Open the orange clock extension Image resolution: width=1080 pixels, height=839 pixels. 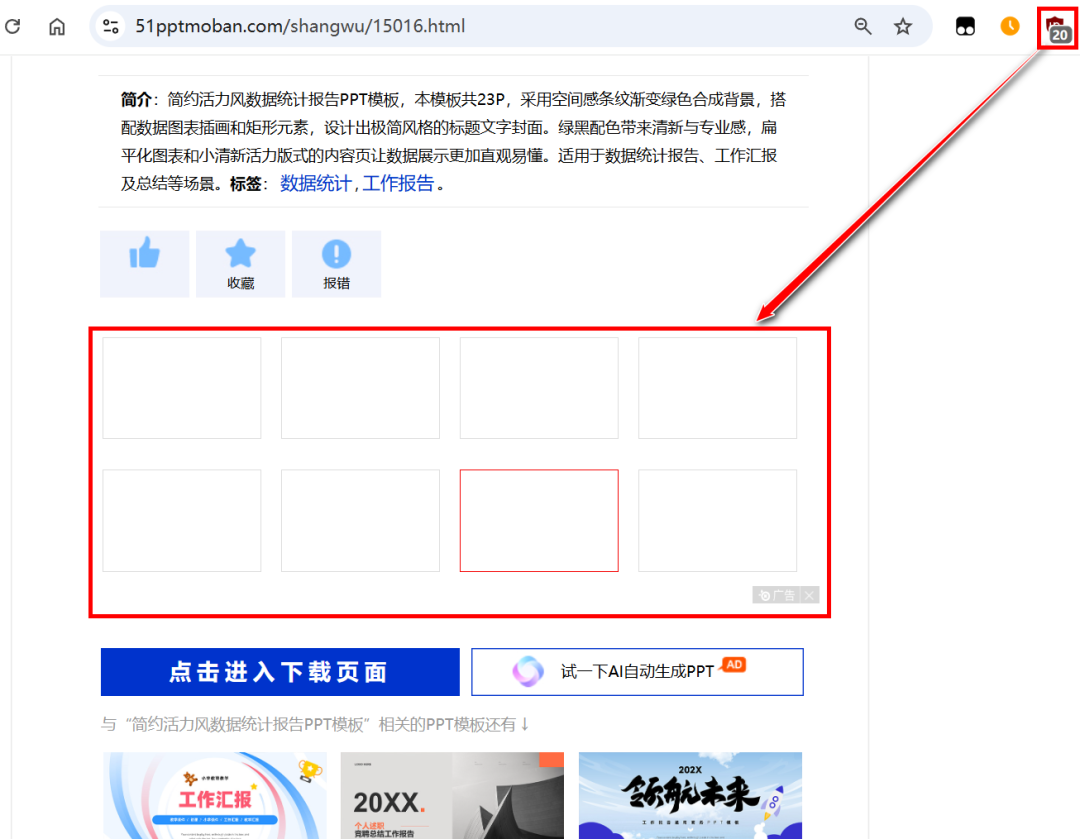tap(1010, 27)
